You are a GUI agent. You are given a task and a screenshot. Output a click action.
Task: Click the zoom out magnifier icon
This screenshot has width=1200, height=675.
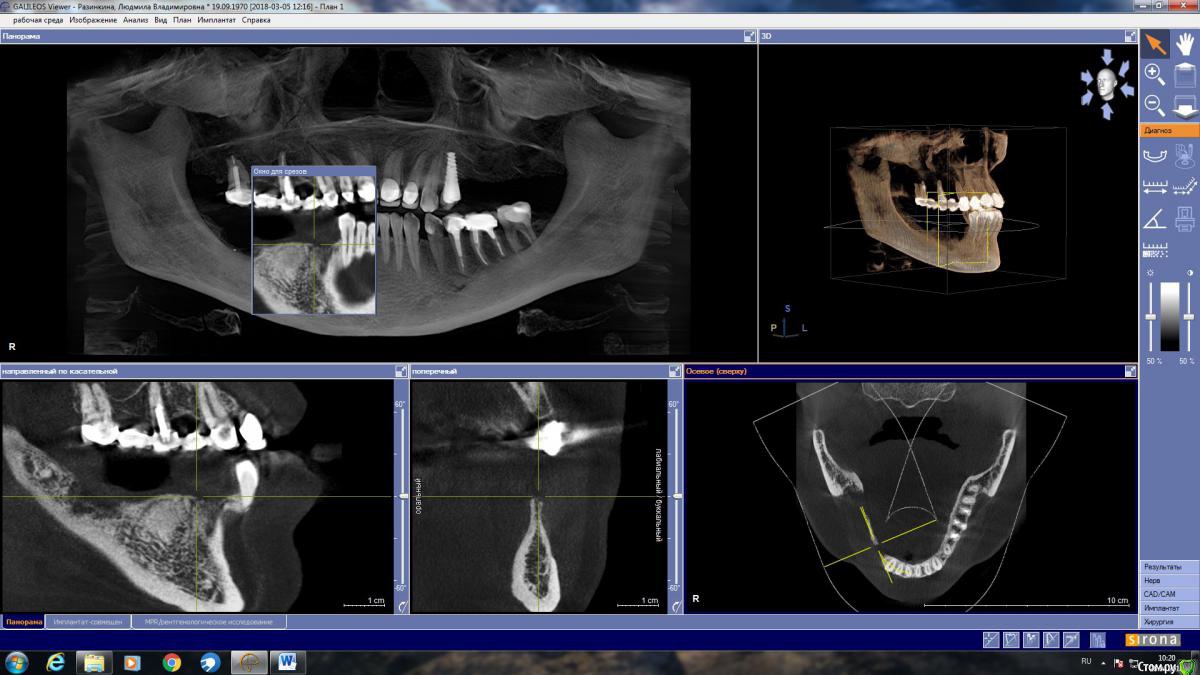pos(1154,105)
